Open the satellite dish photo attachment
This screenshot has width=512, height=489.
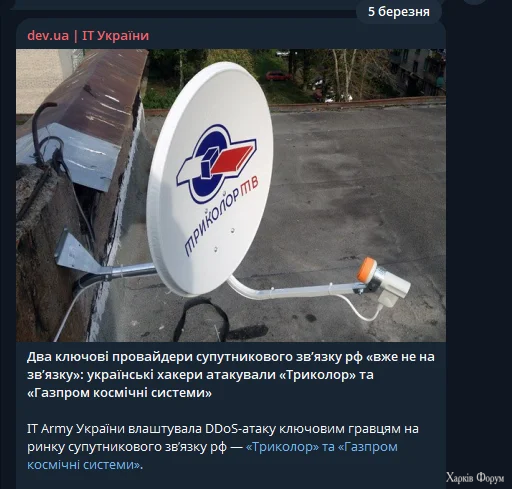click(231, 195)
